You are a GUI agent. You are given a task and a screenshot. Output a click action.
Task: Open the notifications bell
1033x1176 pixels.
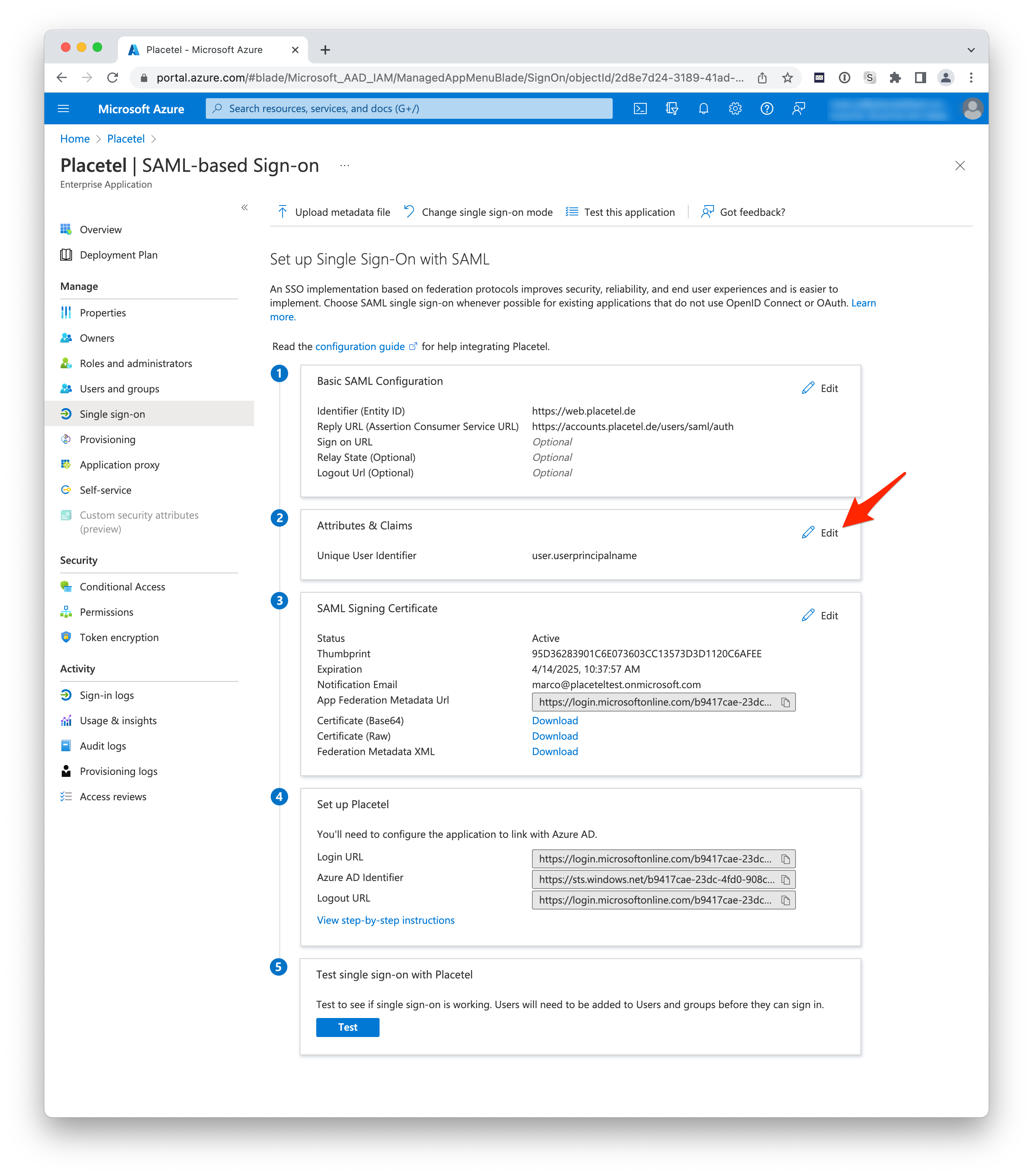703,109
